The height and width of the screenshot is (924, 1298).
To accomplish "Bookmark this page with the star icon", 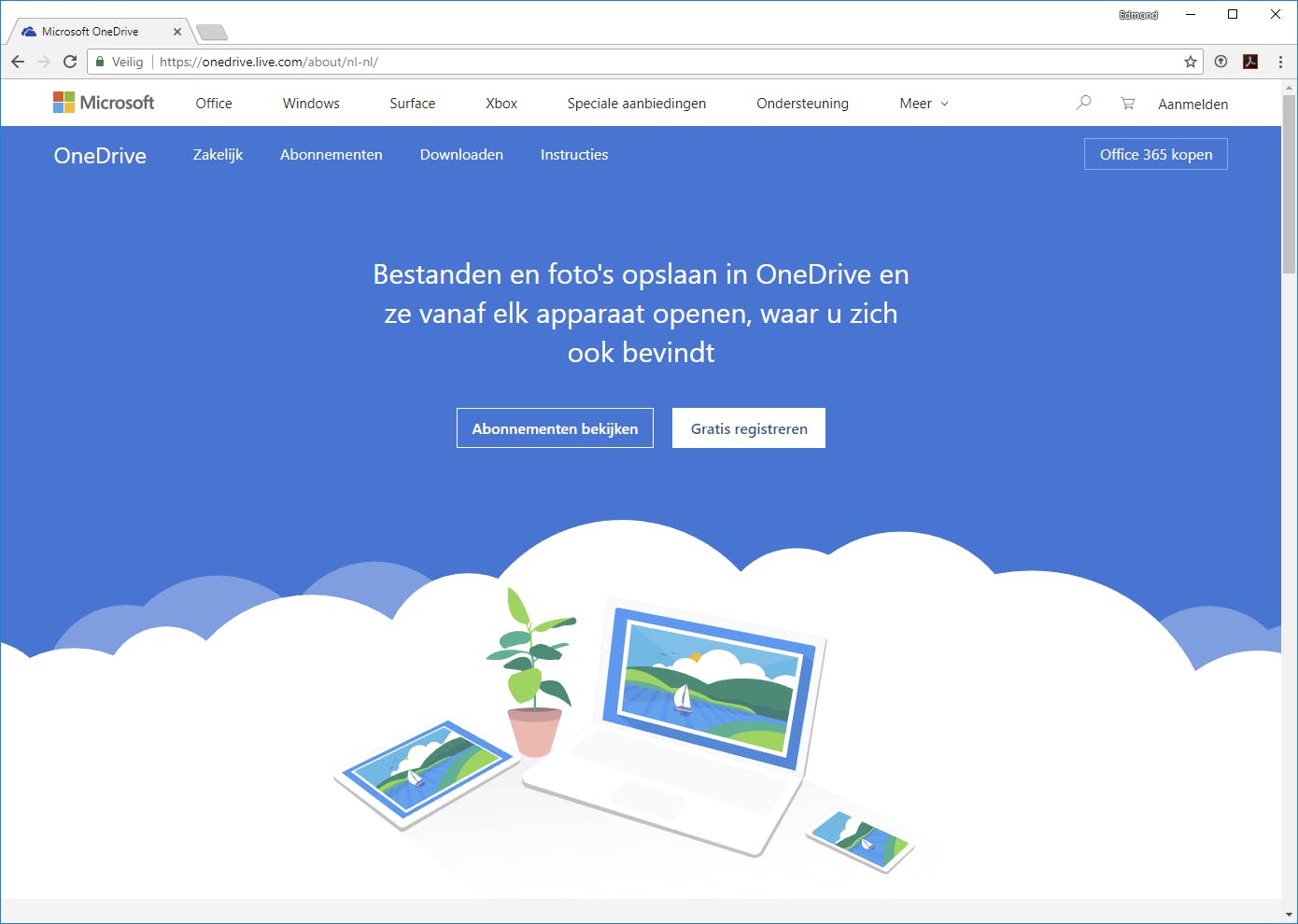I will pos(1191,62).
